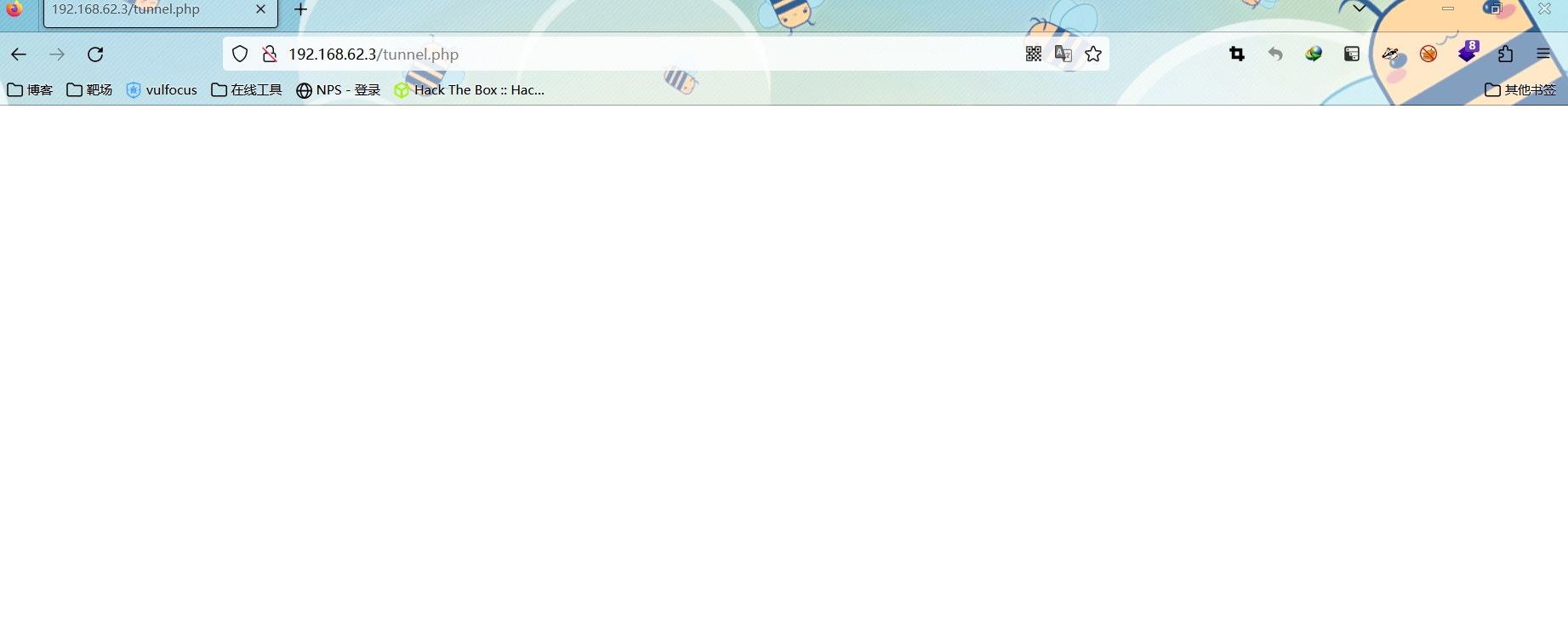Click the crop screenshot tool icon
This screenshot has width=1568, height=641.
tap(1237, 54)
